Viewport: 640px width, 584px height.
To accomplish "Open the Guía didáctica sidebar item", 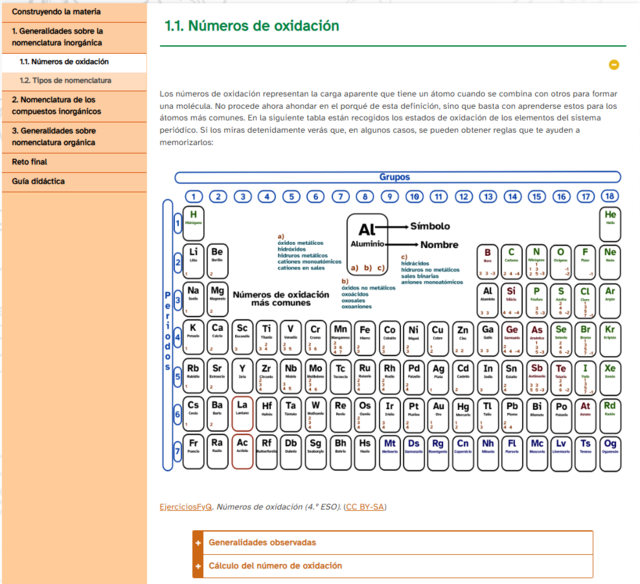I will click(x=39, y=182).
